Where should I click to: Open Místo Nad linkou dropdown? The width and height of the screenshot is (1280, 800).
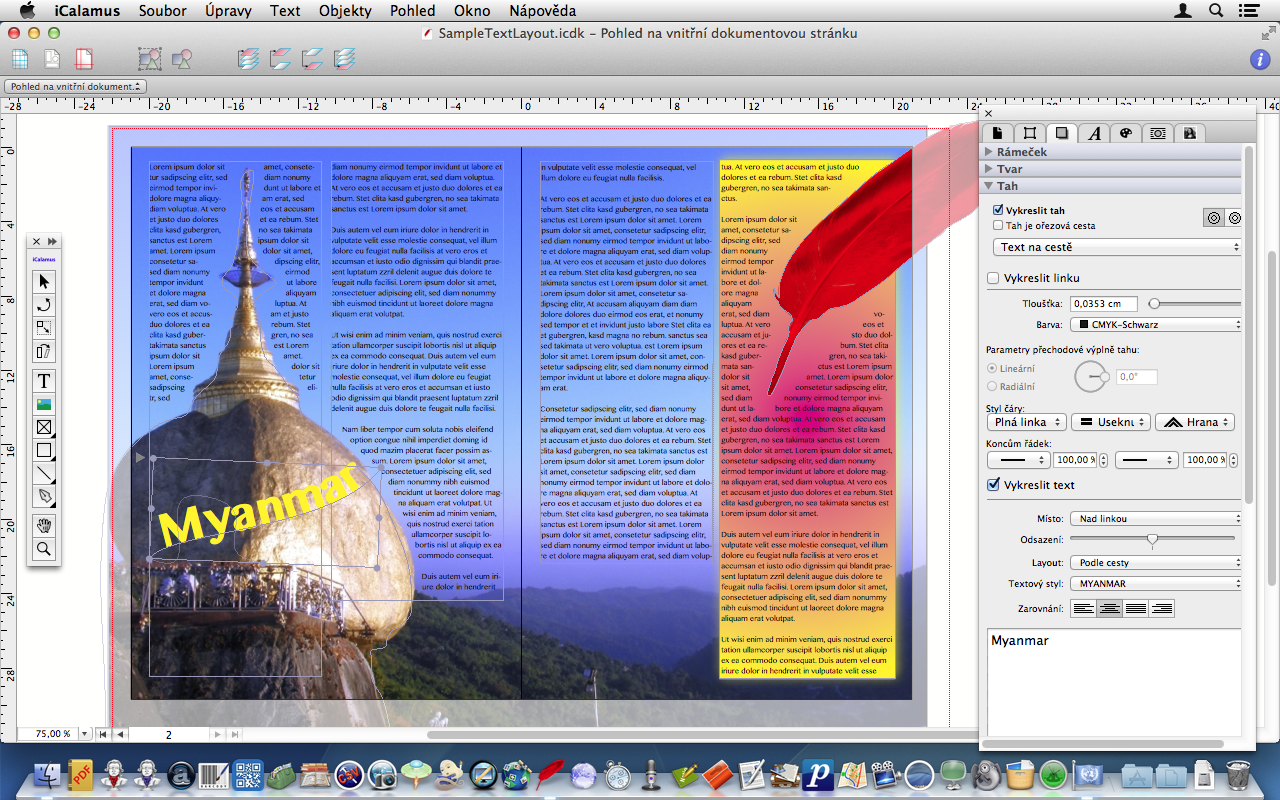point(1156,519)
